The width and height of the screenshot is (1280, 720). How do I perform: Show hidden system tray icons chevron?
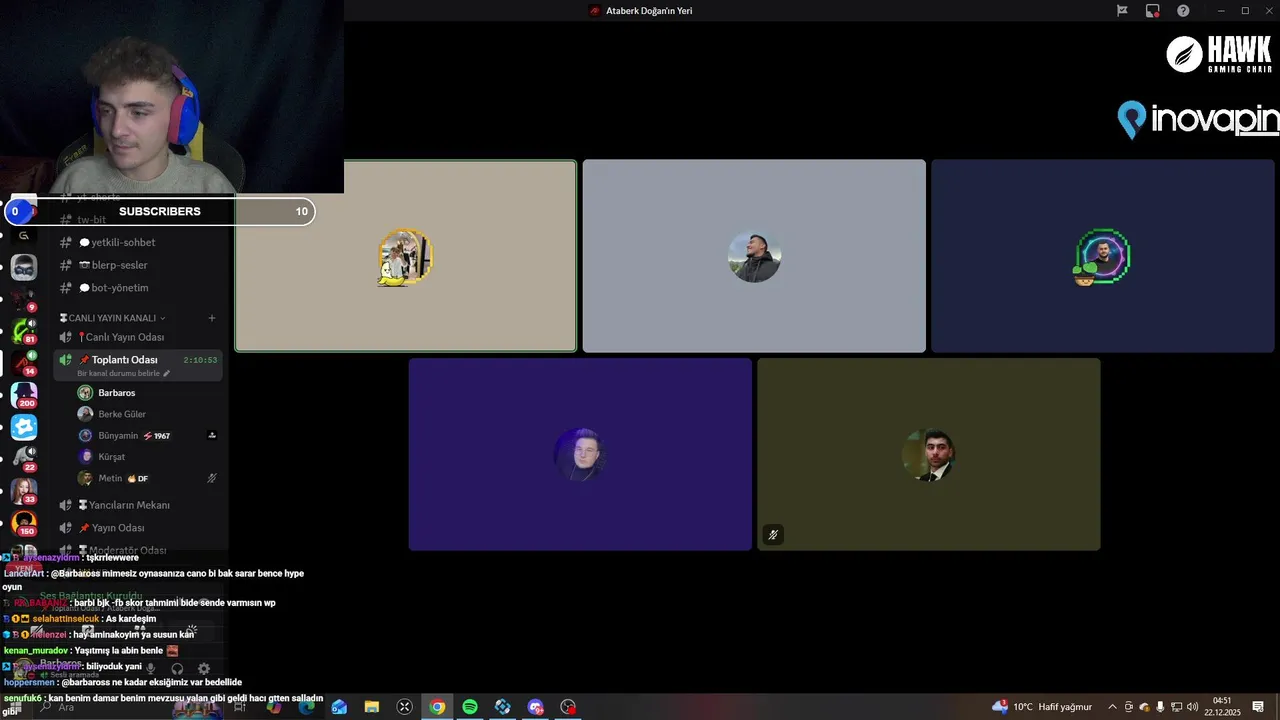click(1112, 707)
